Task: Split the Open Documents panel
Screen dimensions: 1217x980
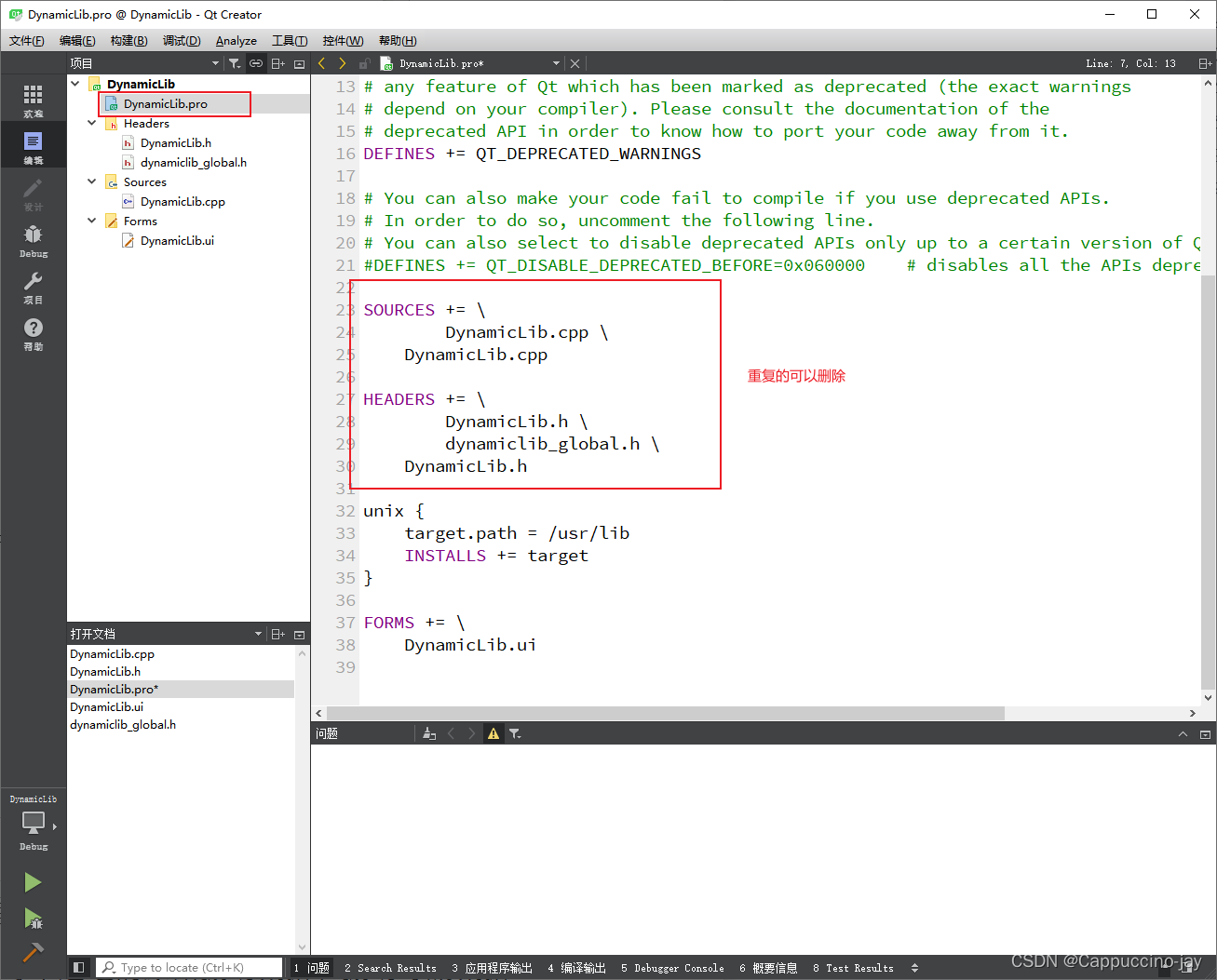Action: pos(277,634)
